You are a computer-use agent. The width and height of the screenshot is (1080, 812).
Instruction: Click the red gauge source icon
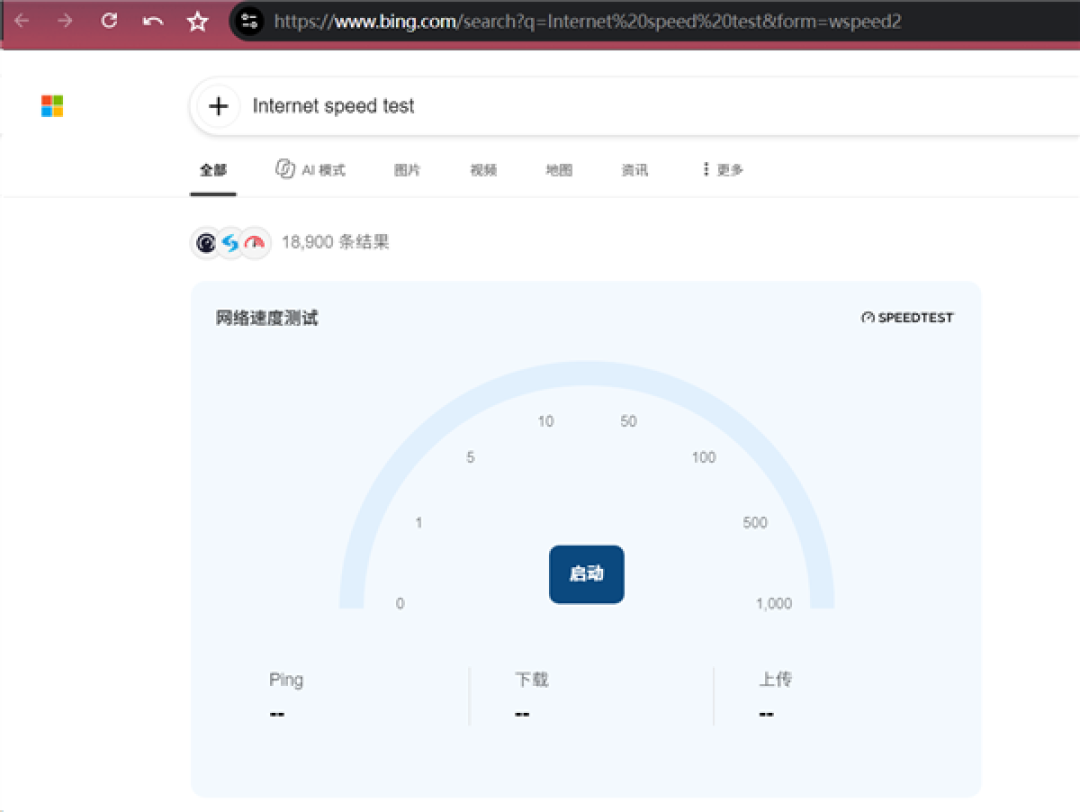coord(256,242)
